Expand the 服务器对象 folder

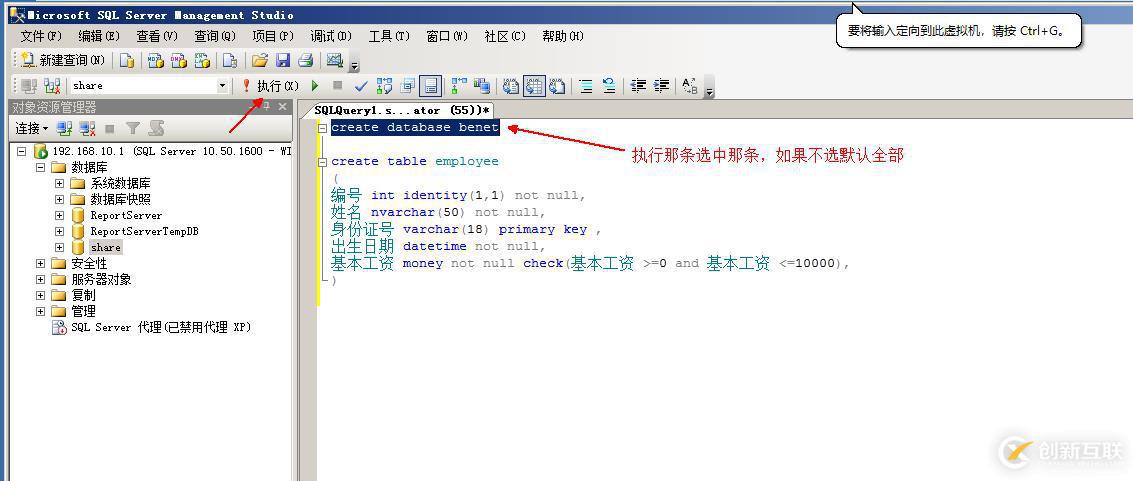40,280
